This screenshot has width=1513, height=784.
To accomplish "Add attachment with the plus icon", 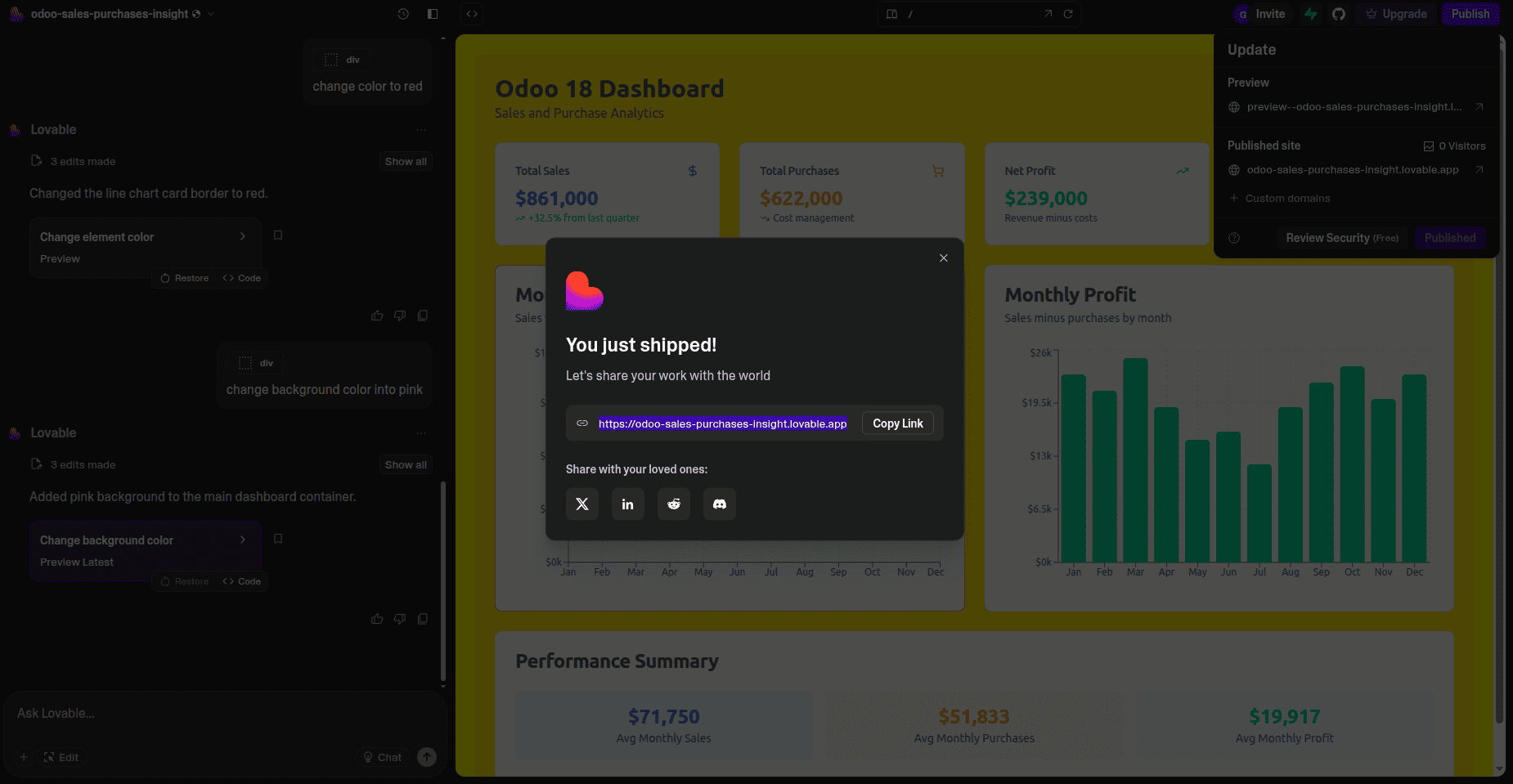I will click(x=24, y=758).
